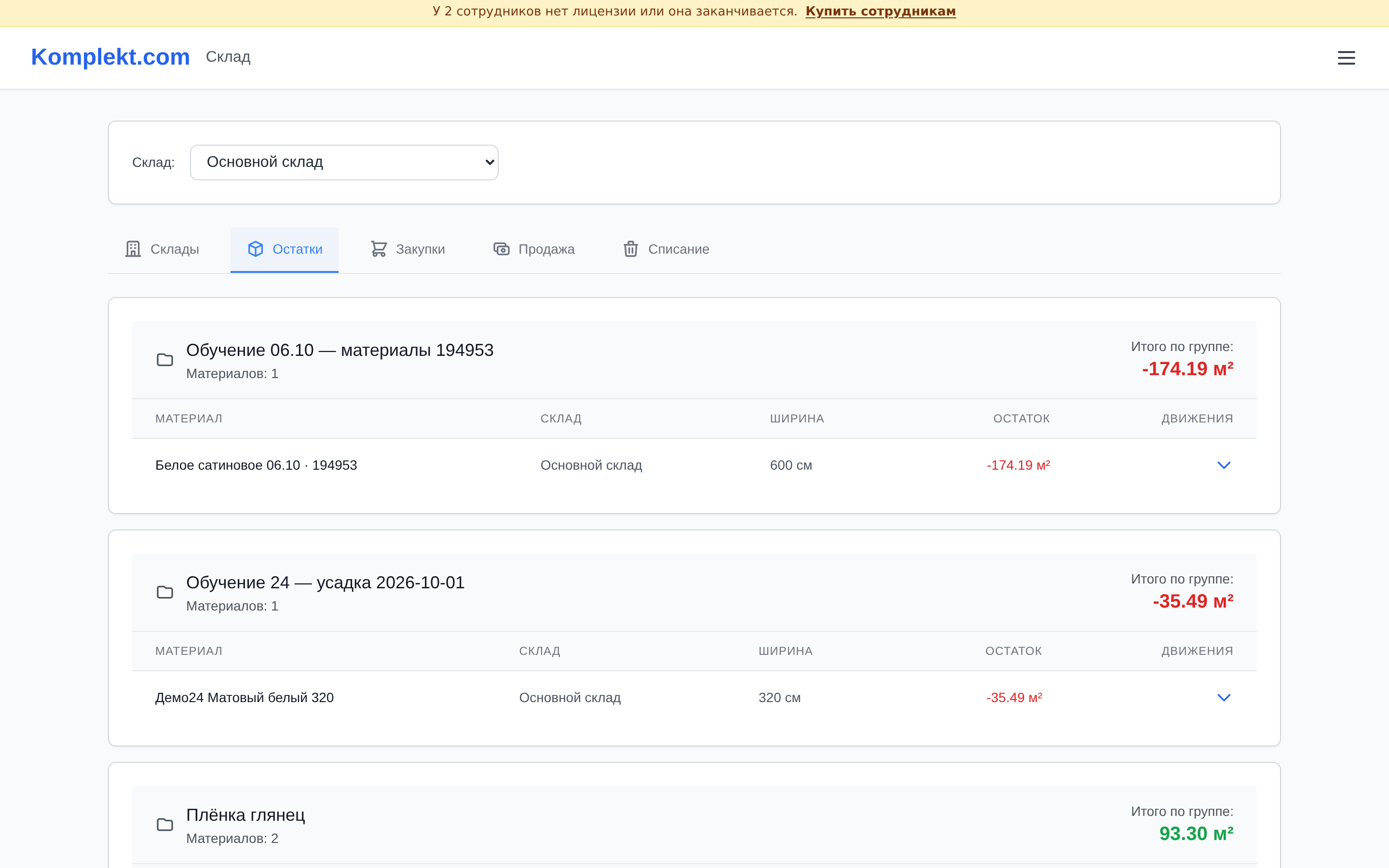Click Основной склад cell in Демо24 row
The height and width of the screenshot is (868, 1389).
[x=570, y=697]
